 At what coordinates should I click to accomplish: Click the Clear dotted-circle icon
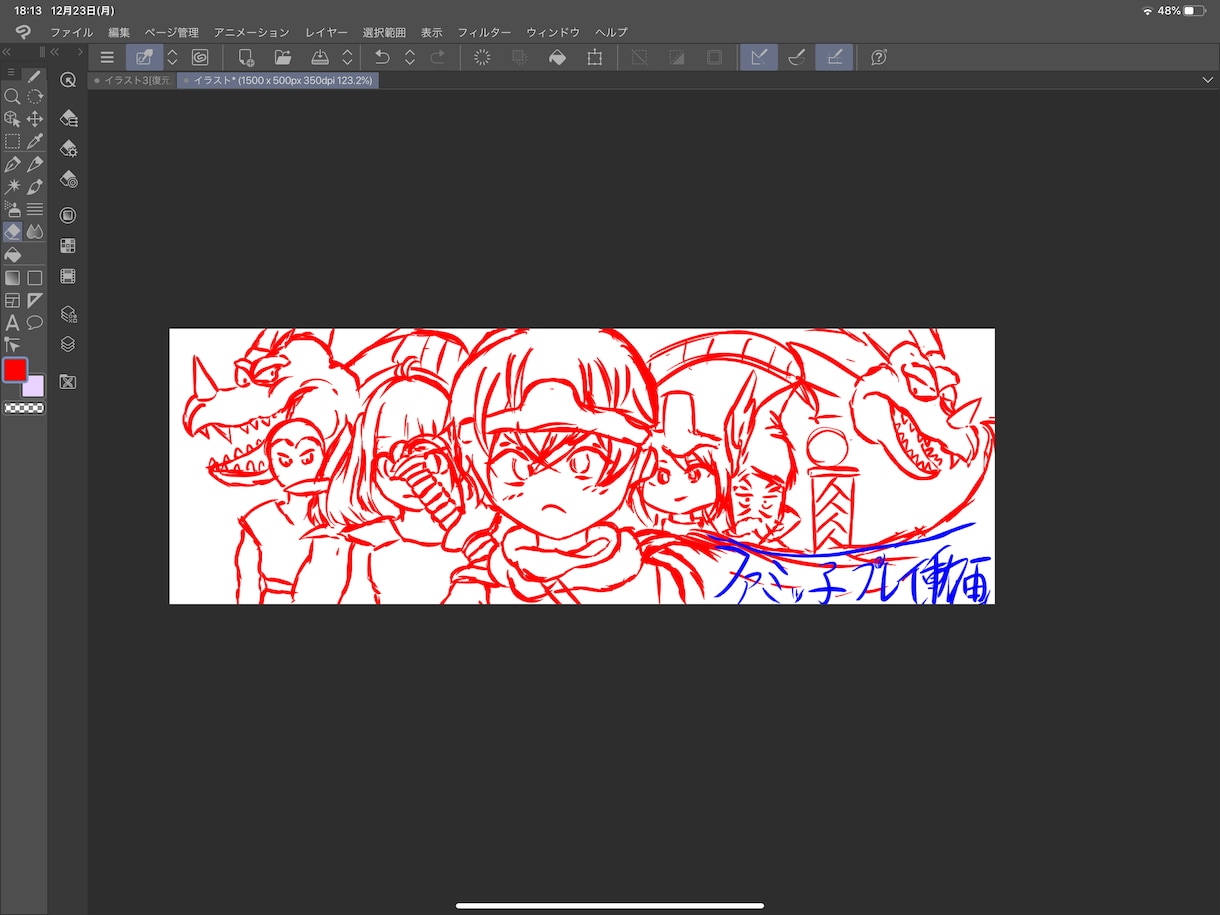pyautogui.click(x=482, y=57)
